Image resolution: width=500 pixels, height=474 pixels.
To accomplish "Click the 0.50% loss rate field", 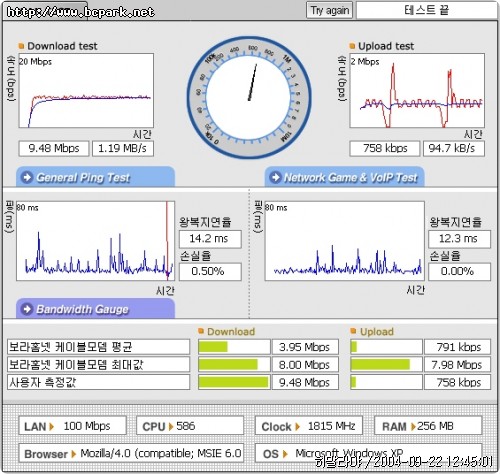I will [210, 271].
